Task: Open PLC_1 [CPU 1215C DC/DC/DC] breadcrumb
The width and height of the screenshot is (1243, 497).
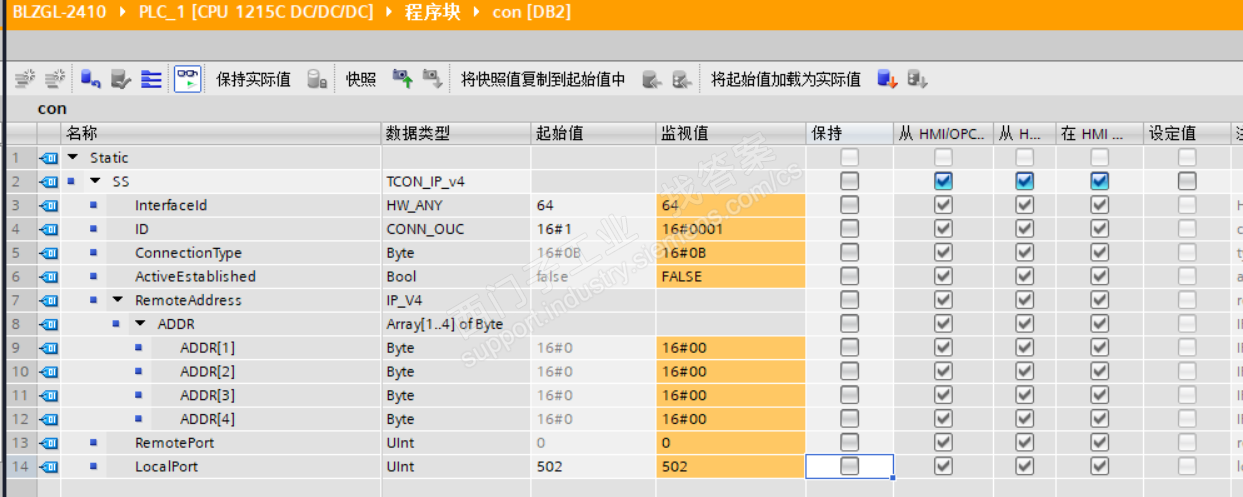Action: coord(256,12)
